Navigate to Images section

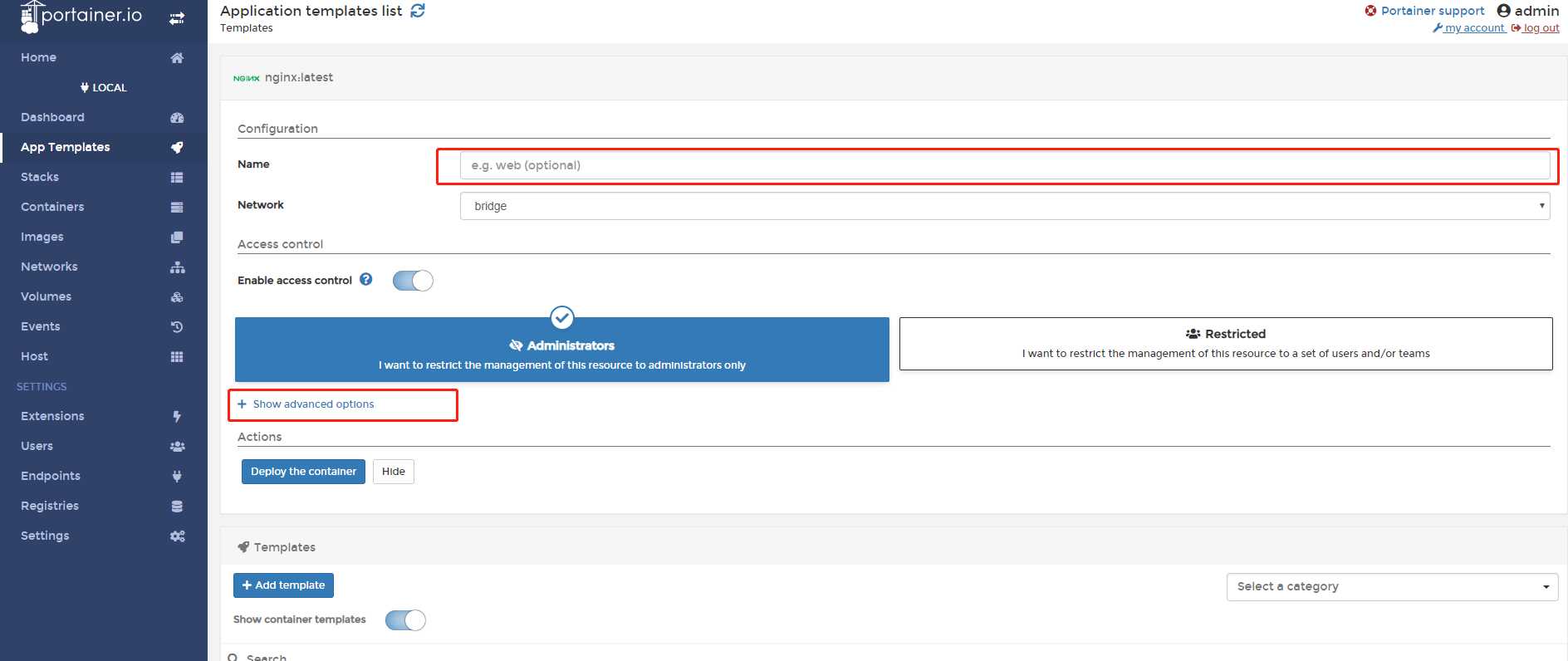(x=103, y=237)
